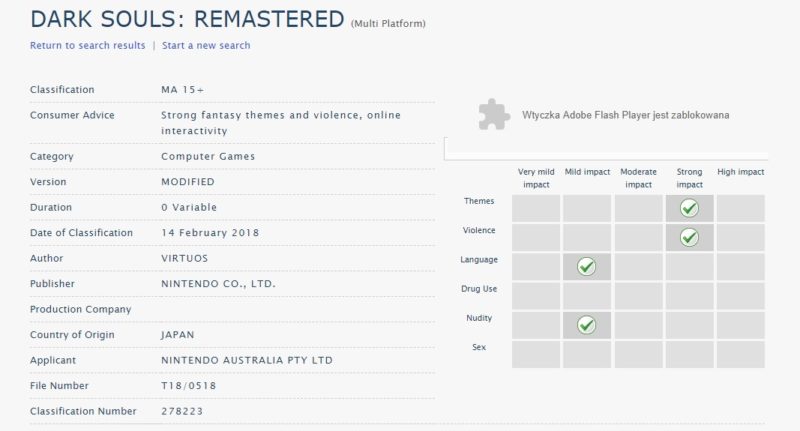The image size is (800, 431).
Task: Click the blocked Flash plugin puzzle icon
Action: [x=491, y=115]
